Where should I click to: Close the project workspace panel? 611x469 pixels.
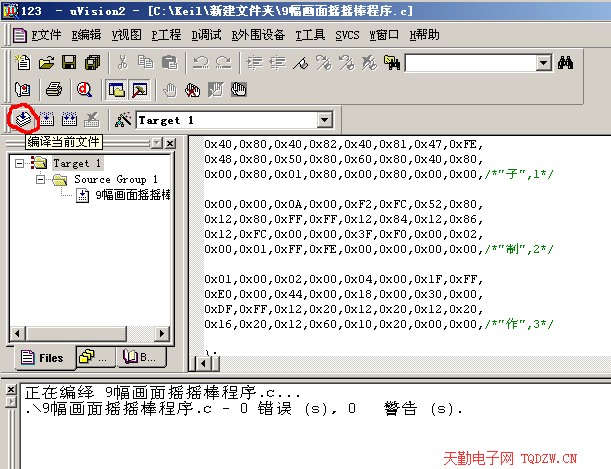pos(170,144)
